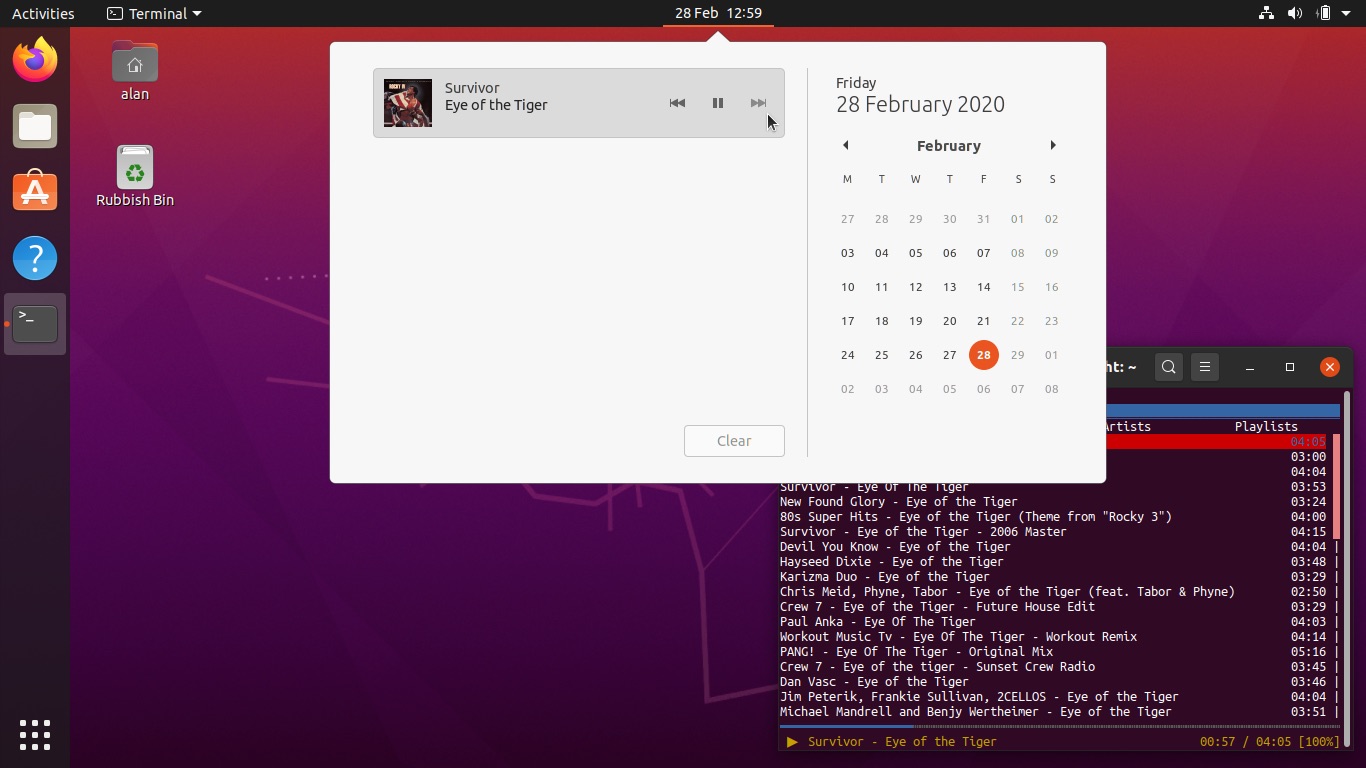
Task: Open the terminal hamburger menu
Action: (1205, 367)
